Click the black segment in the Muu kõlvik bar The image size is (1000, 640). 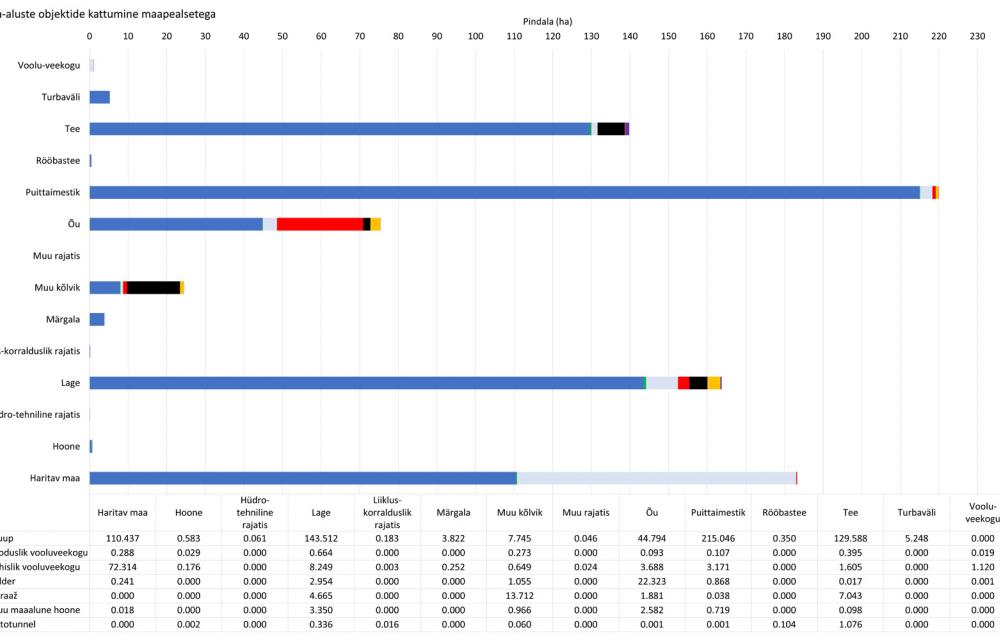coord(154,287)
